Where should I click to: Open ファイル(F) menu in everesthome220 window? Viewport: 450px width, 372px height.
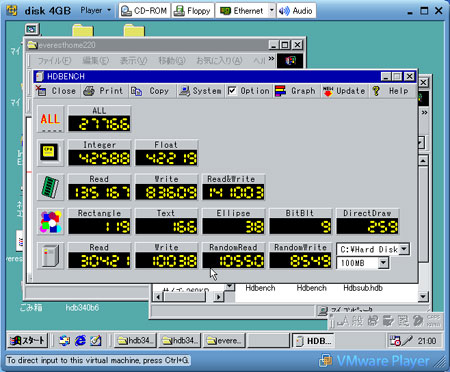click(x=54, y=61)
